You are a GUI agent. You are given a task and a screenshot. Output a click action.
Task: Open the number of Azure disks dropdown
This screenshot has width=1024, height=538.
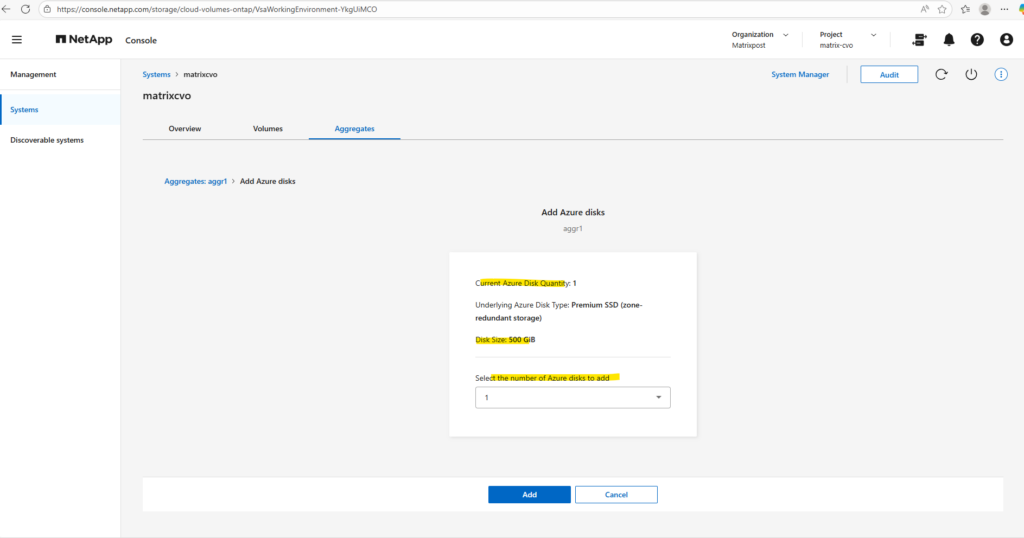pyautogui.click(x=572, y=398)
